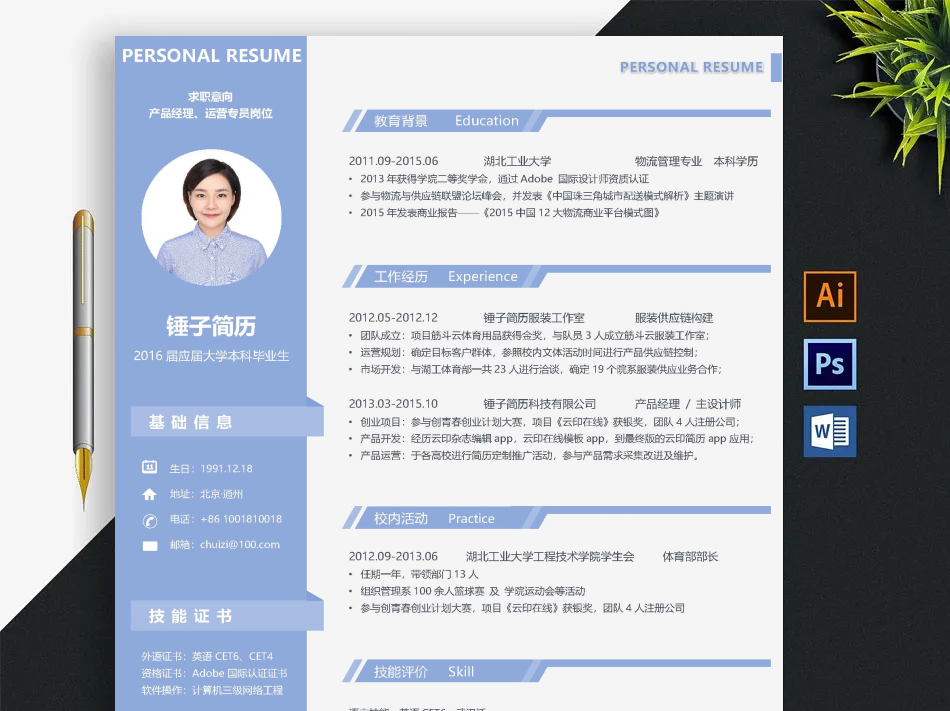Select the major text 物流管理专业
Screen dimensions: 950x711
click(668, 161)
